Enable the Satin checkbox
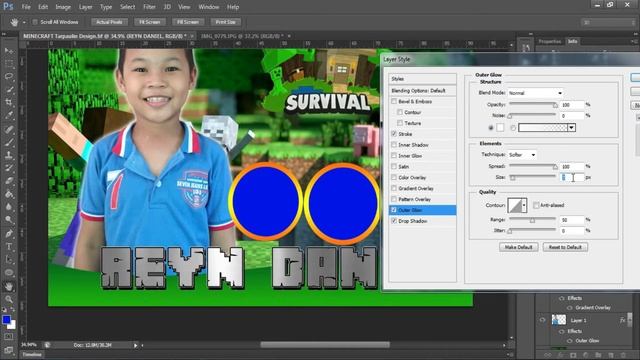Viewport: 640px width, 360px height. click(x=394, y=167)
